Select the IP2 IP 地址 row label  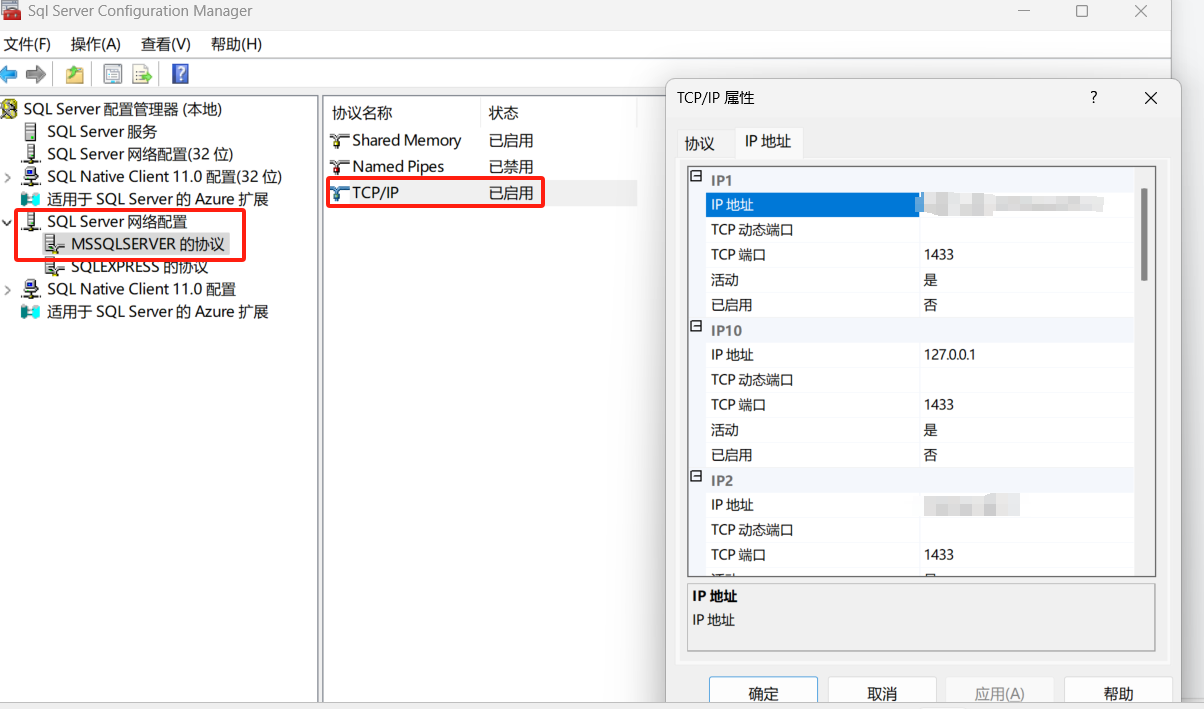732,504
